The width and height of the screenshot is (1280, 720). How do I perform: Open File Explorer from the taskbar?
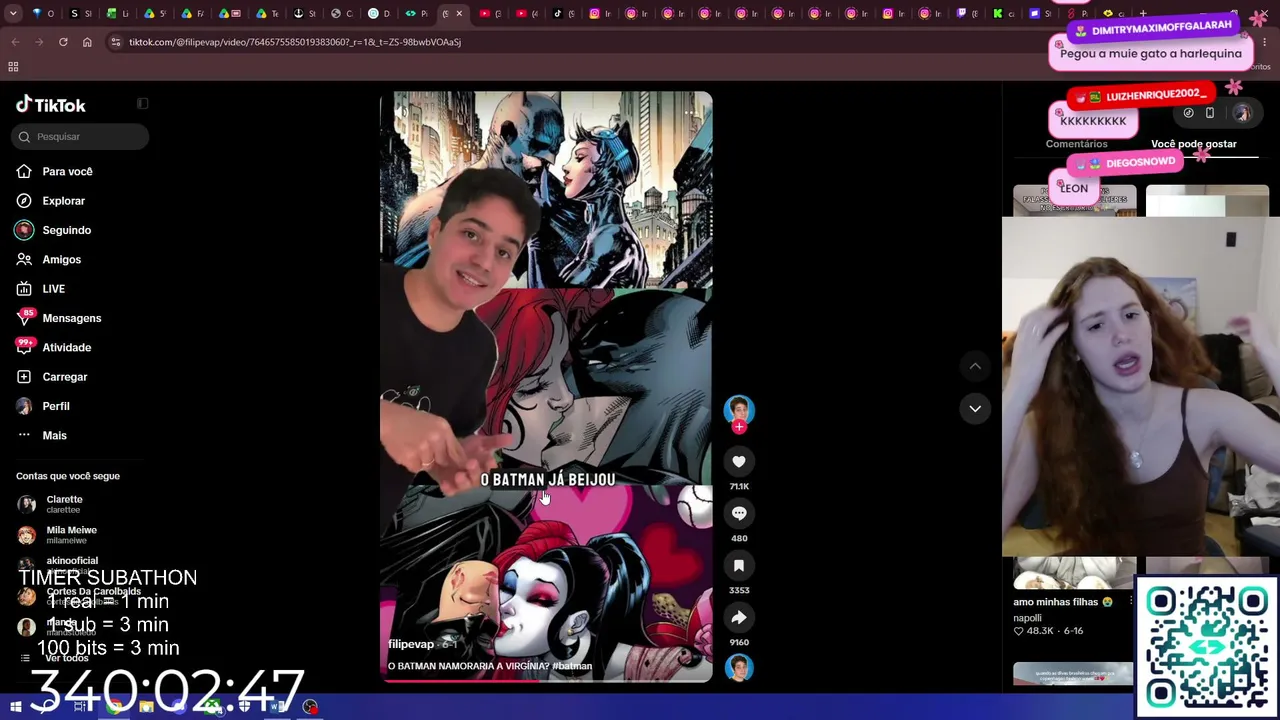click(147, 707)
